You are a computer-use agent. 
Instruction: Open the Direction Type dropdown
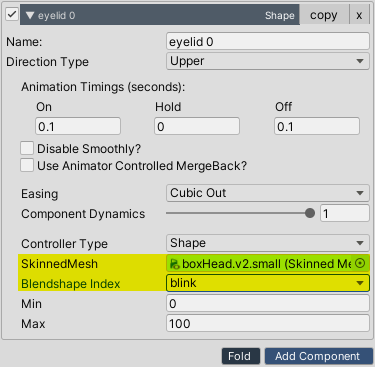[268, 61]
